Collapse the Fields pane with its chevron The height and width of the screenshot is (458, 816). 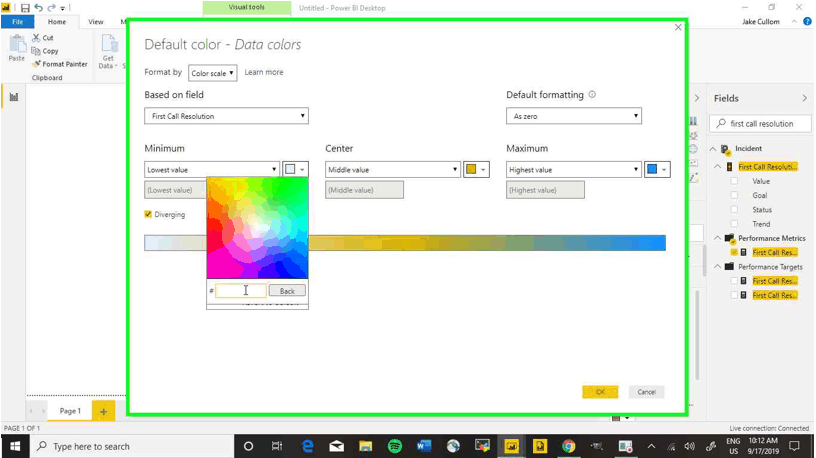805,98
